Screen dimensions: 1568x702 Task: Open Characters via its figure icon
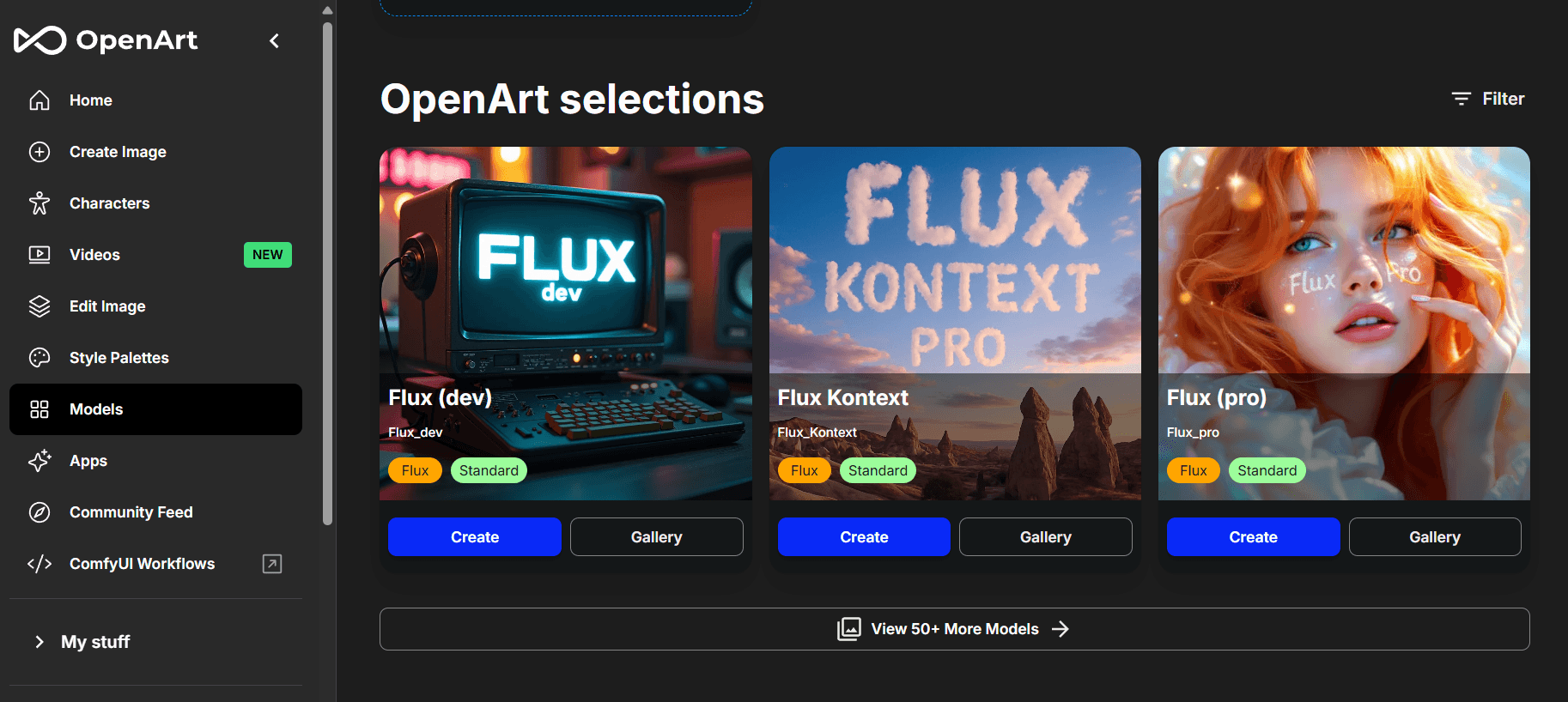pyautogui.click(x=40, y=203)
